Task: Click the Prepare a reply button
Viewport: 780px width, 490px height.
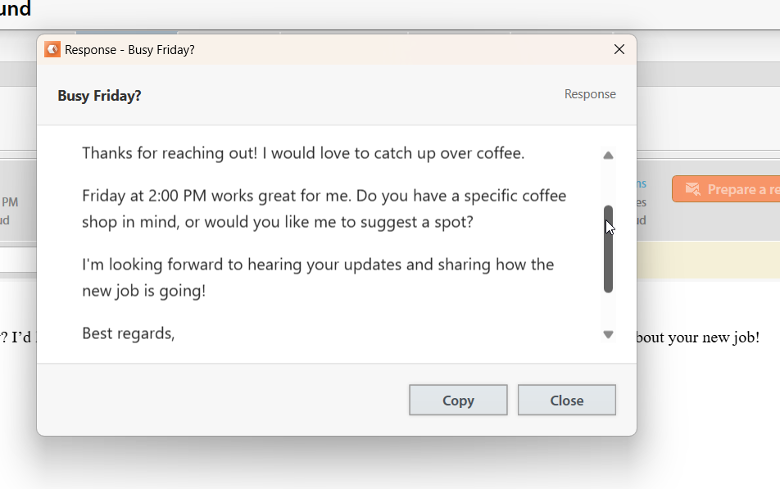Action: tap(726, 189)
